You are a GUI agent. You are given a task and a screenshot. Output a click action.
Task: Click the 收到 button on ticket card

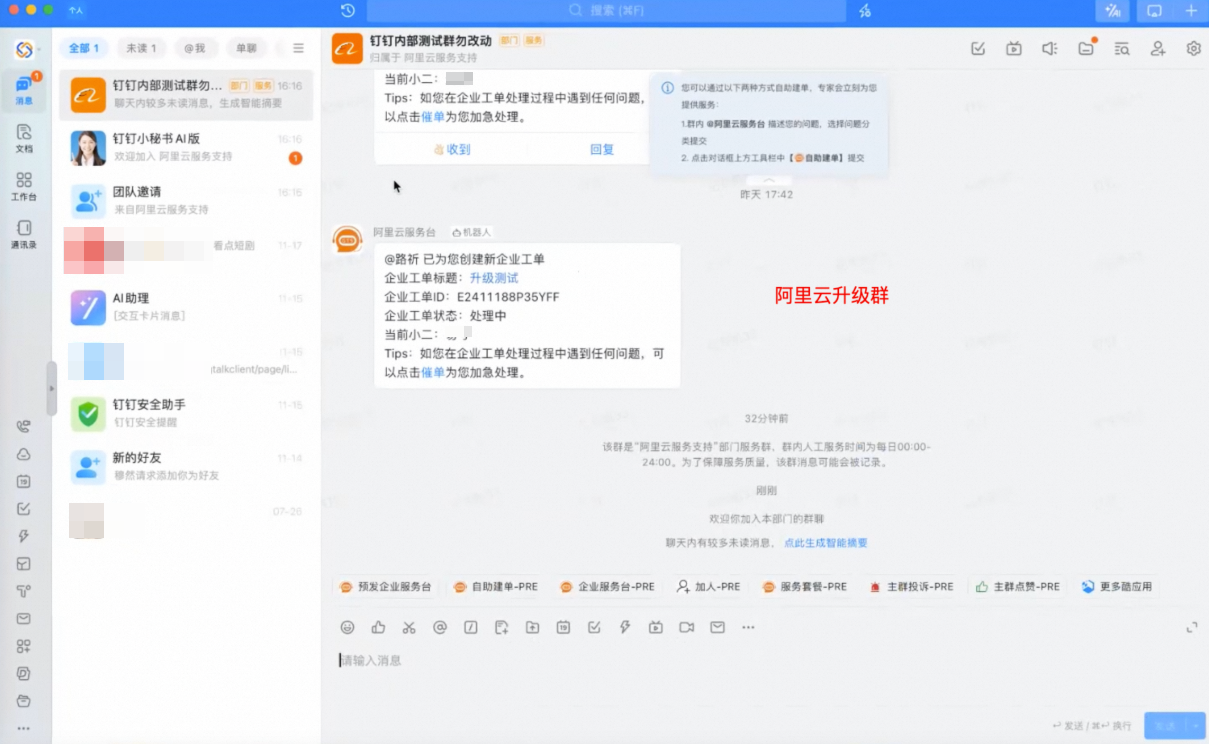tap(451, 149)
